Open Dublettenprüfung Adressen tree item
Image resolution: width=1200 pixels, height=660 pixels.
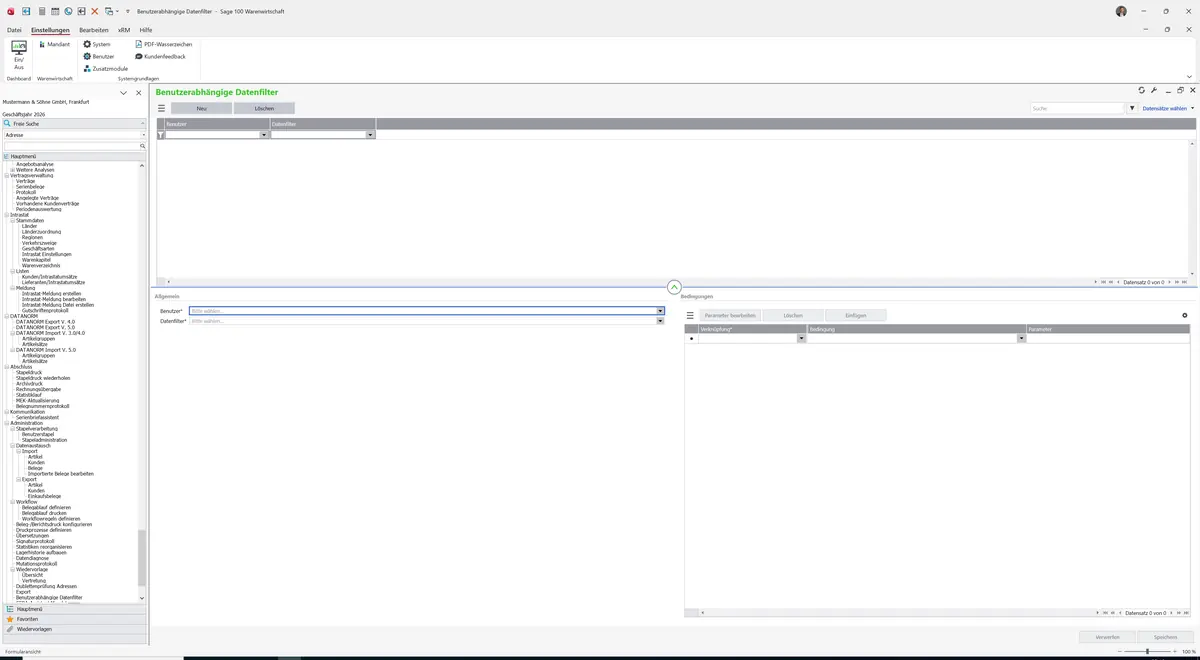(x=46, y=586)
